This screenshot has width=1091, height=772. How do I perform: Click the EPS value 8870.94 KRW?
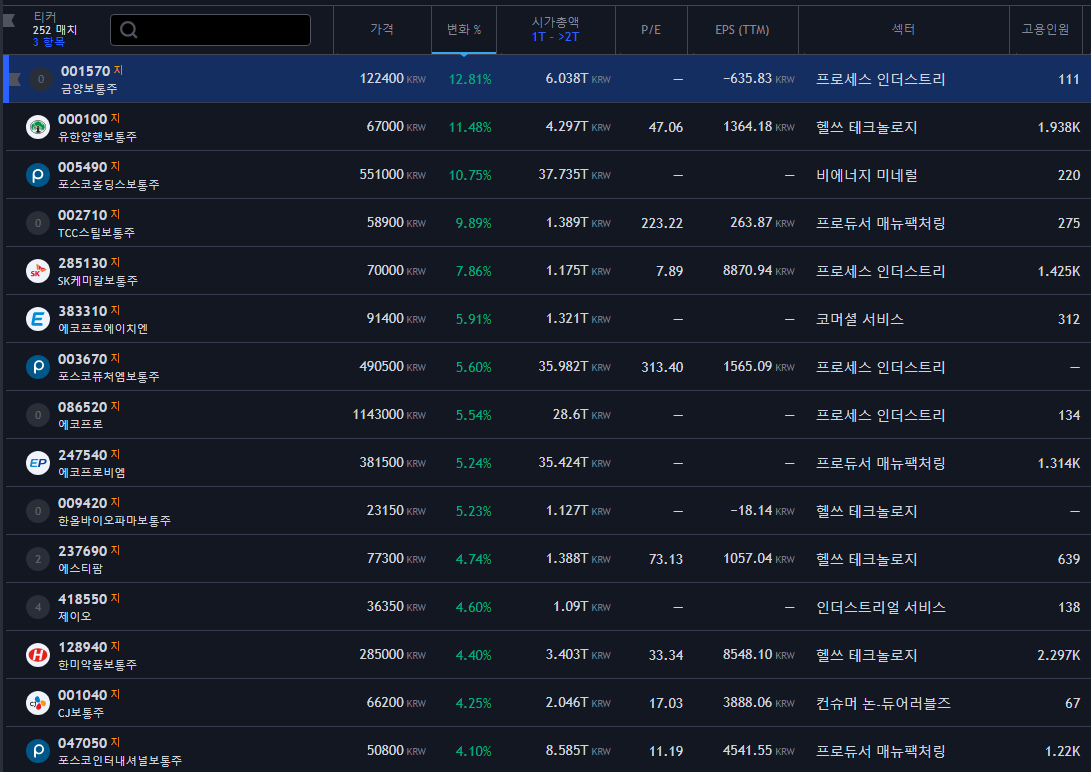758,271
